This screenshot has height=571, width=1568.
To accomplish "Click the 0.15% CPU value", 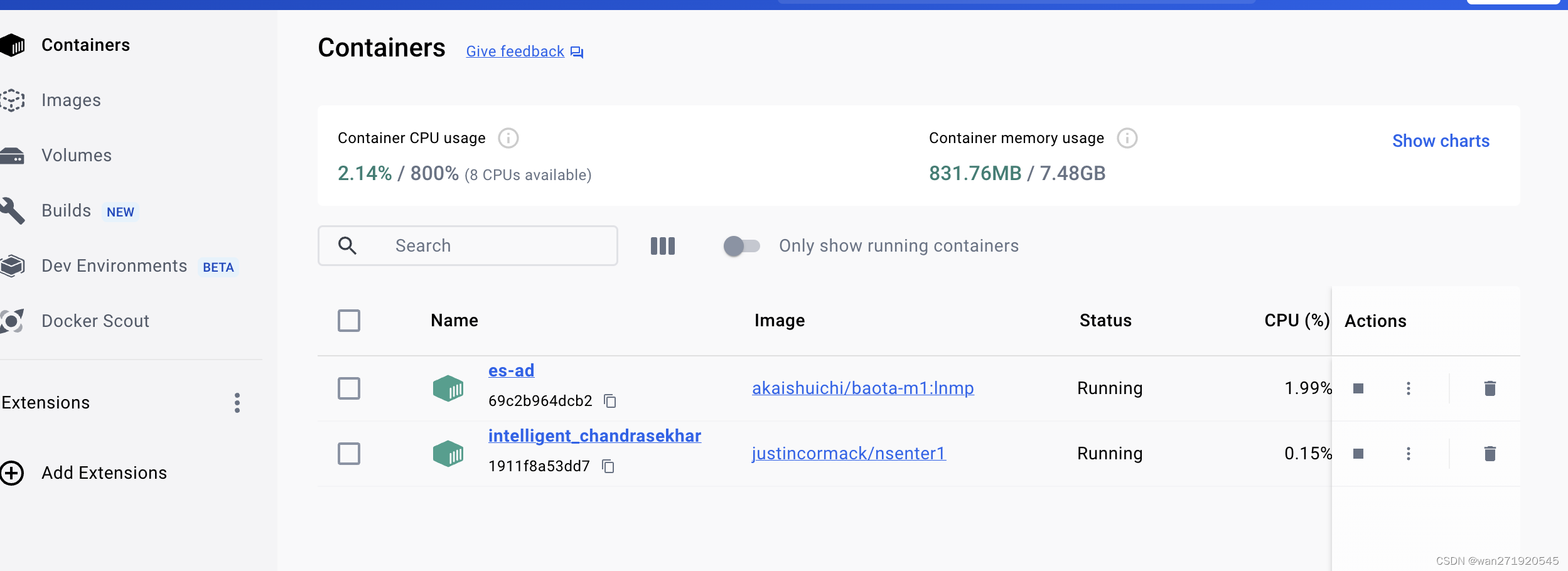I will click(1308, 454).
